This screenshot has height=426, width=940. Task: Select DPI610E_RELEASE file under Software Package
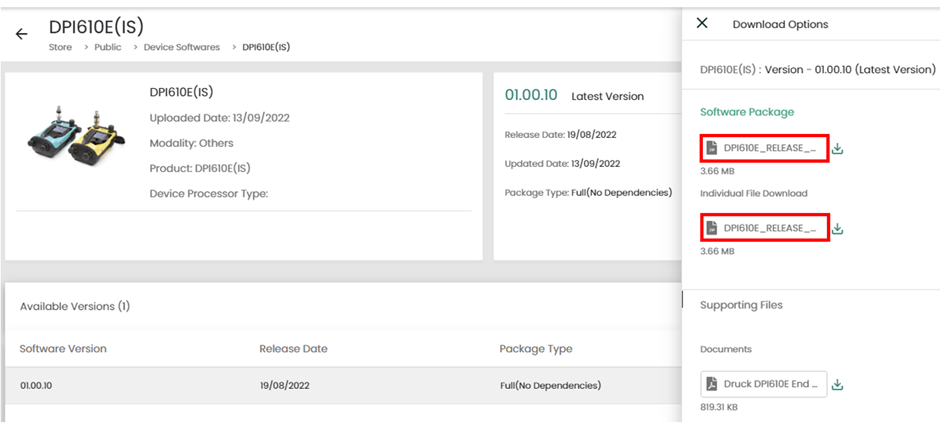point(764,148)
